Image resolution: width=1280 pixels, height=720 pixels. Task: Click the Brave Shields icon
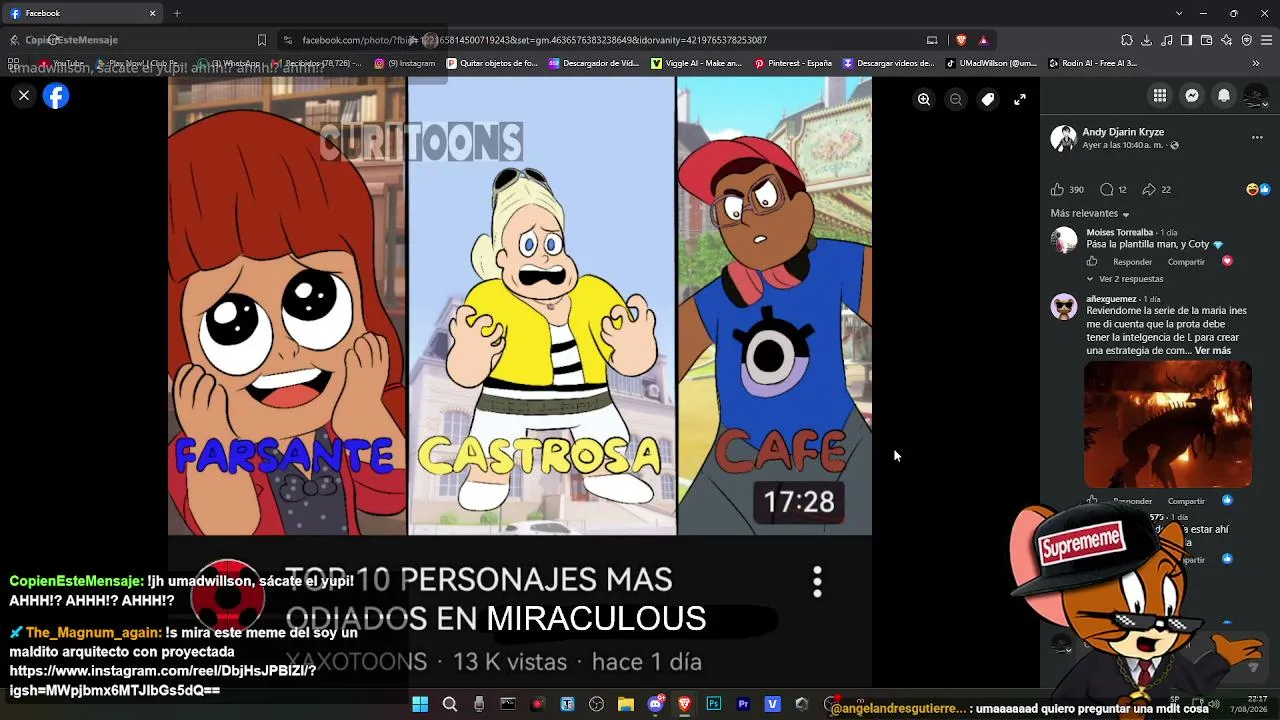pyautogui.click(x=961, y=40)
